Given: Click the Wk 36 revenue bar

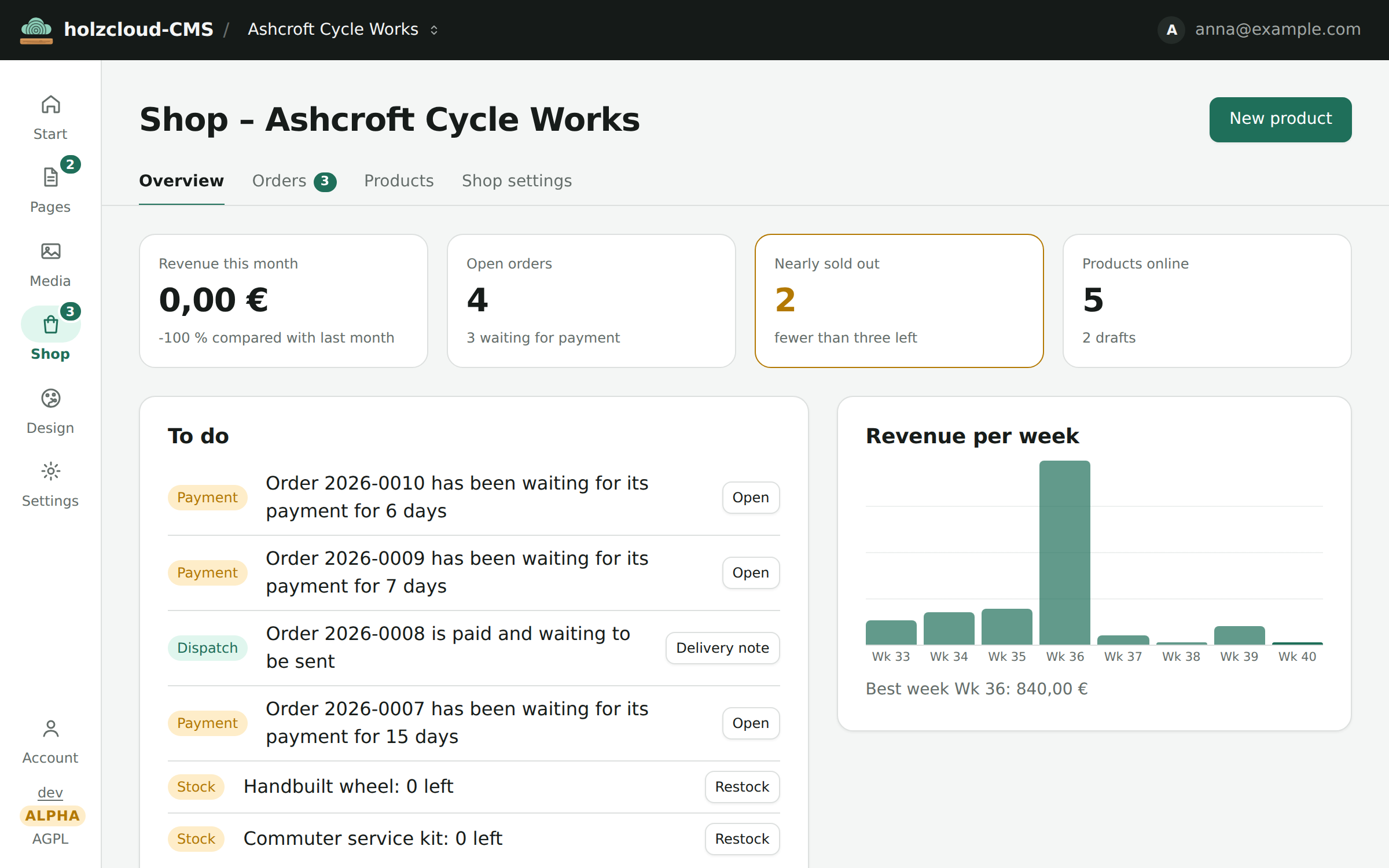Looking at the screenshot, I should 1065,553.
